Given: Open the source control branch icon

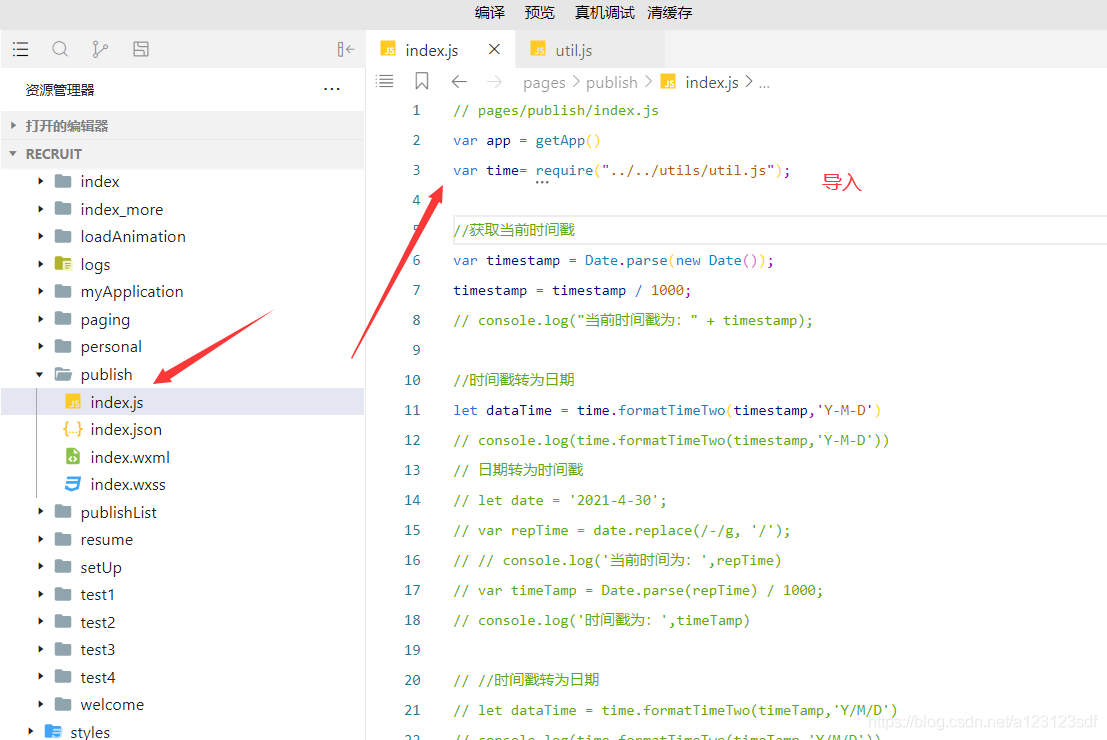Looking at the screenshot, I should [100, 49].
